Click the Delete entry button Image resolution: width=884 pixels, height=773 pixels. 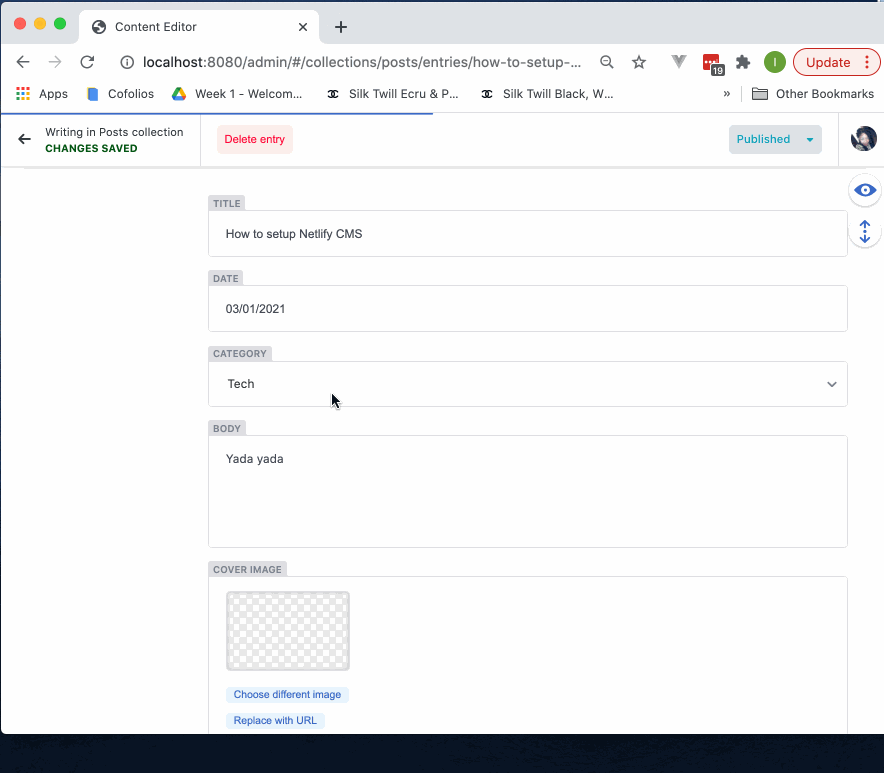pyautogui.click(x=253, y=139)
